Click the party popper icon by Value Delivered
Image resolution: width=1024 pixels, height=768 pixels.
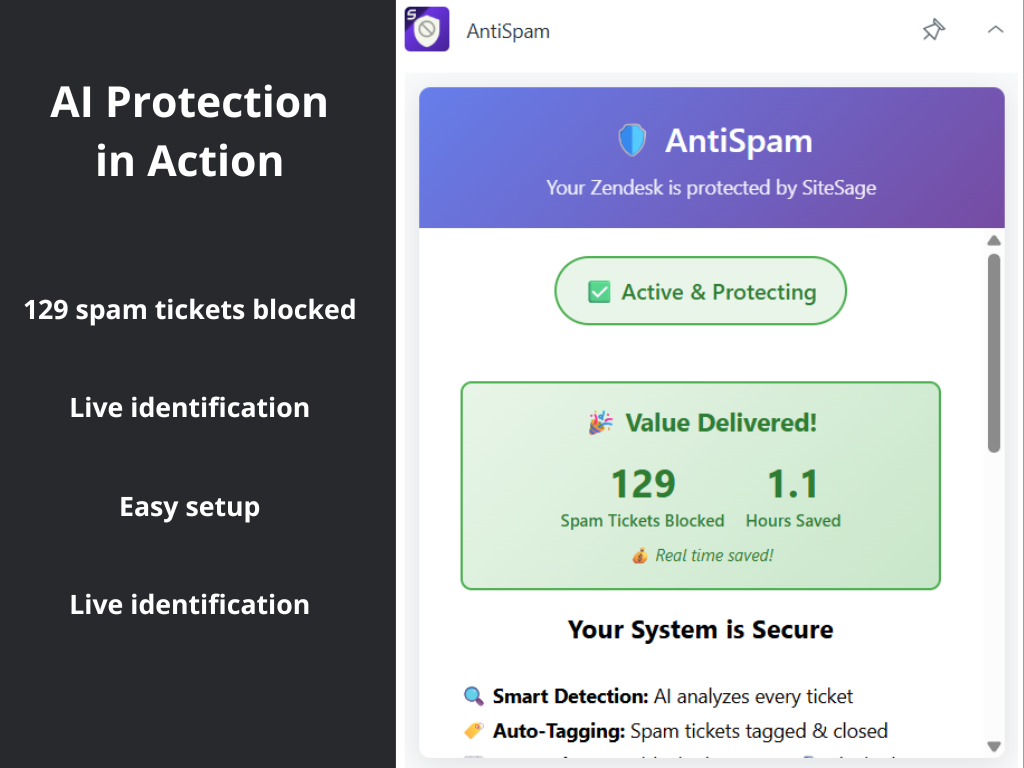[x=601, y=423]
